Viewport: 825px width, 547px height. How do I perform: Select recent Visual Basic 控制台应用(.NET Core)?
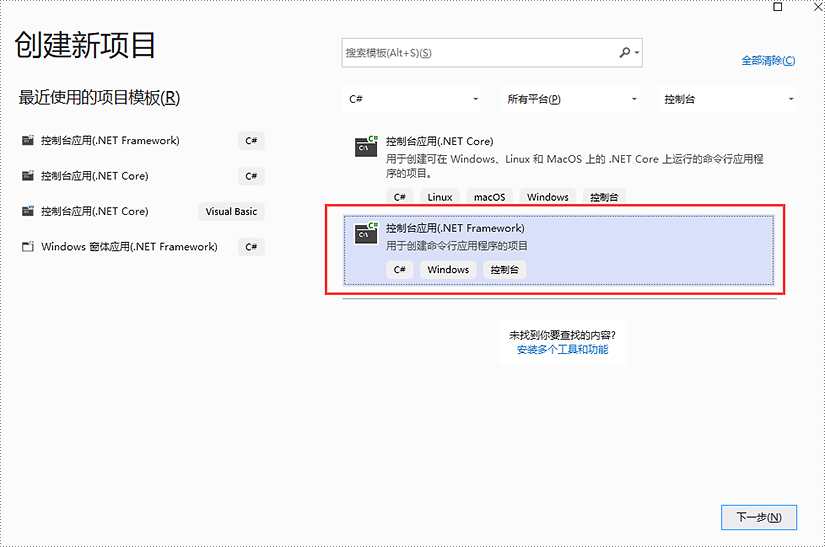[142, 211]
